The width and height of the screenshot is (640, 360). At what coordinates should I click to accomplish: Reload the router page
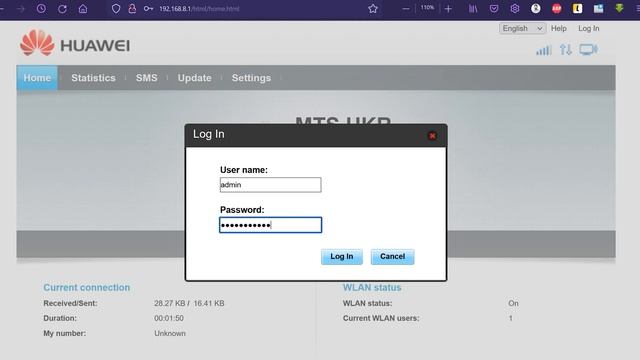[62, 9]
